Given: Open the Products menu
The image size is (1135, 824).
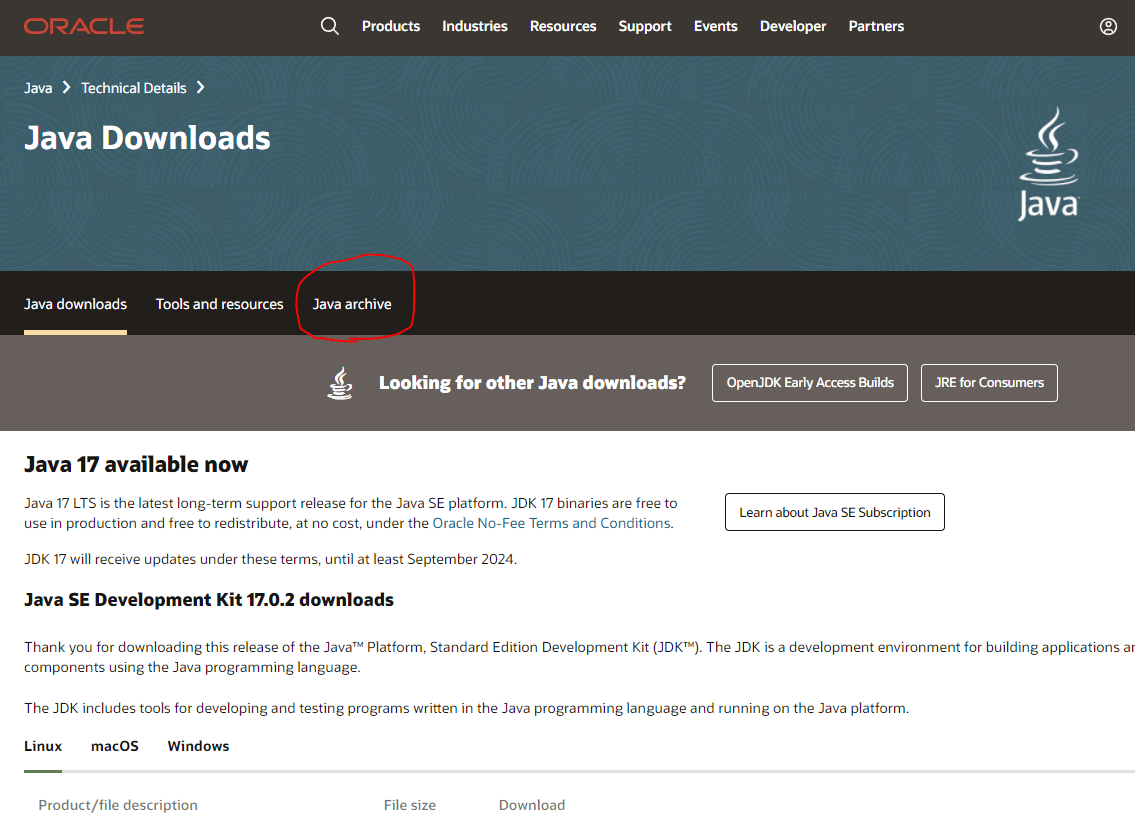Looking at the screenshot, I should 391,26.
